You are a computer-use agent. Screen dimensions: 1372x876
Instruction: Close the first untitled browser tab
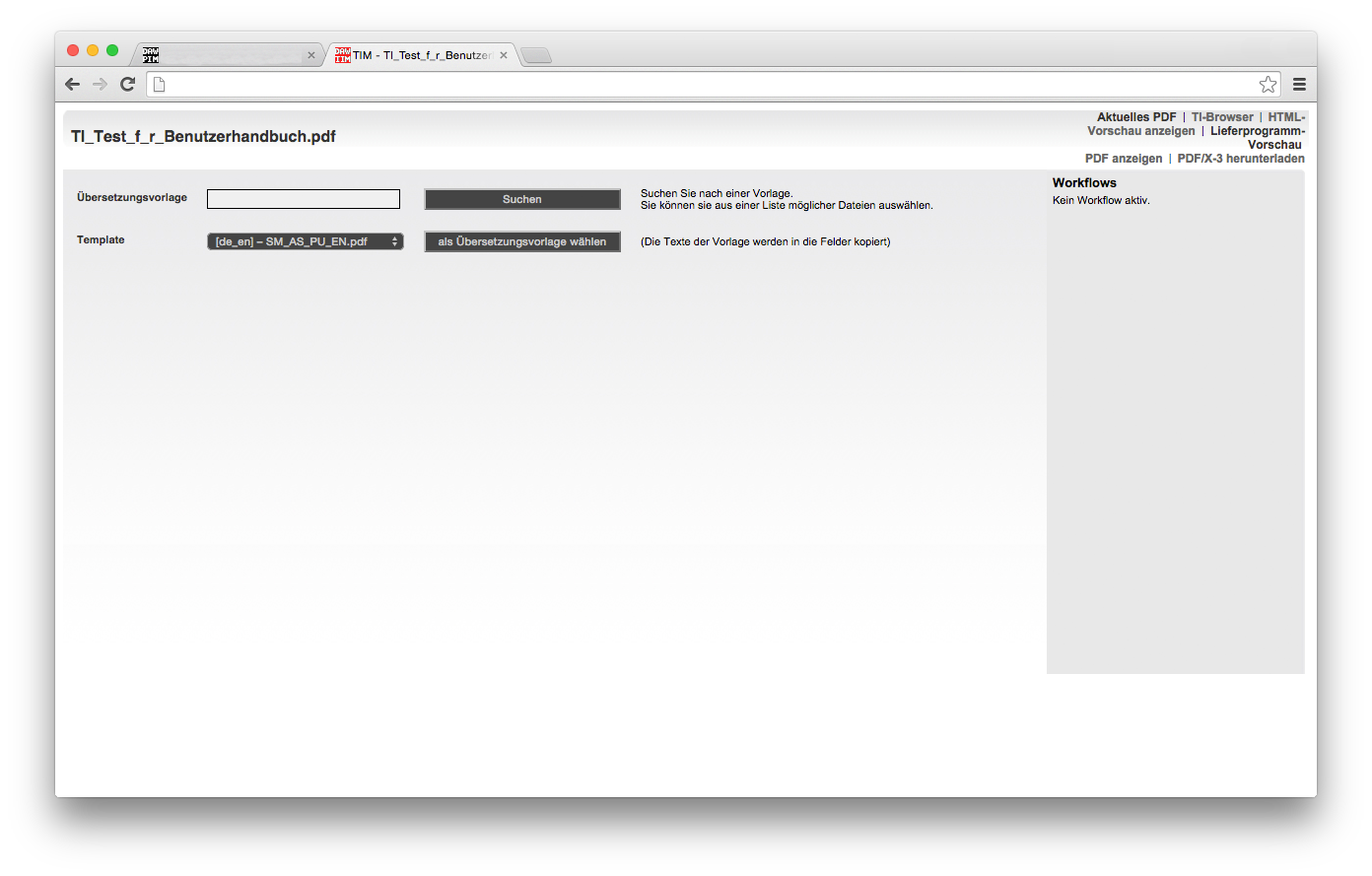tap(311, 55)
